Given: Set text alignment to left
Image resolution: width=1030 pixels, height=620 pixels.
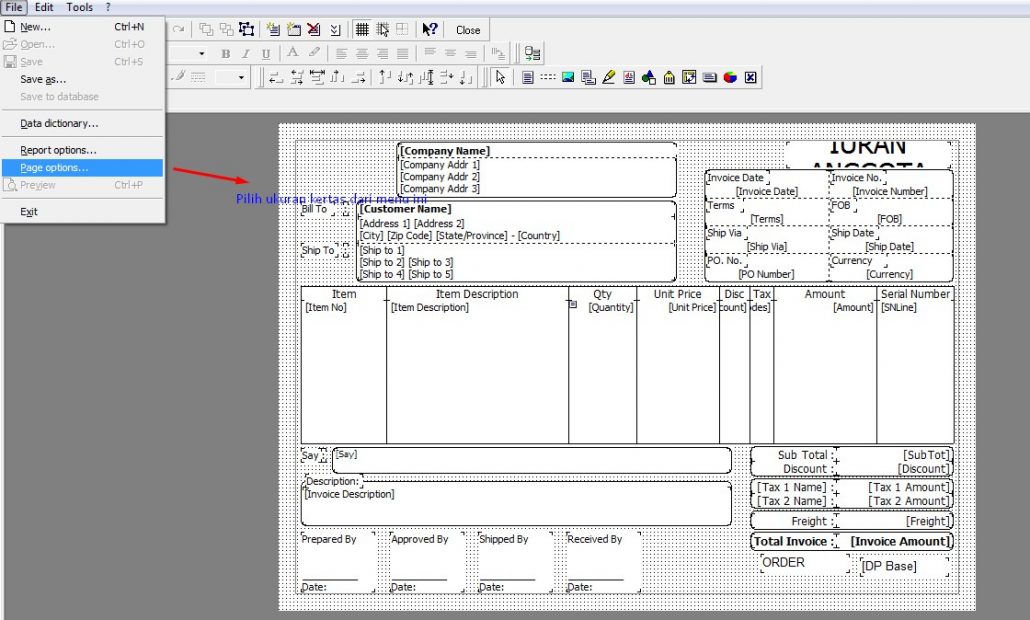Looking at the screenshot, I should point(341,53).
